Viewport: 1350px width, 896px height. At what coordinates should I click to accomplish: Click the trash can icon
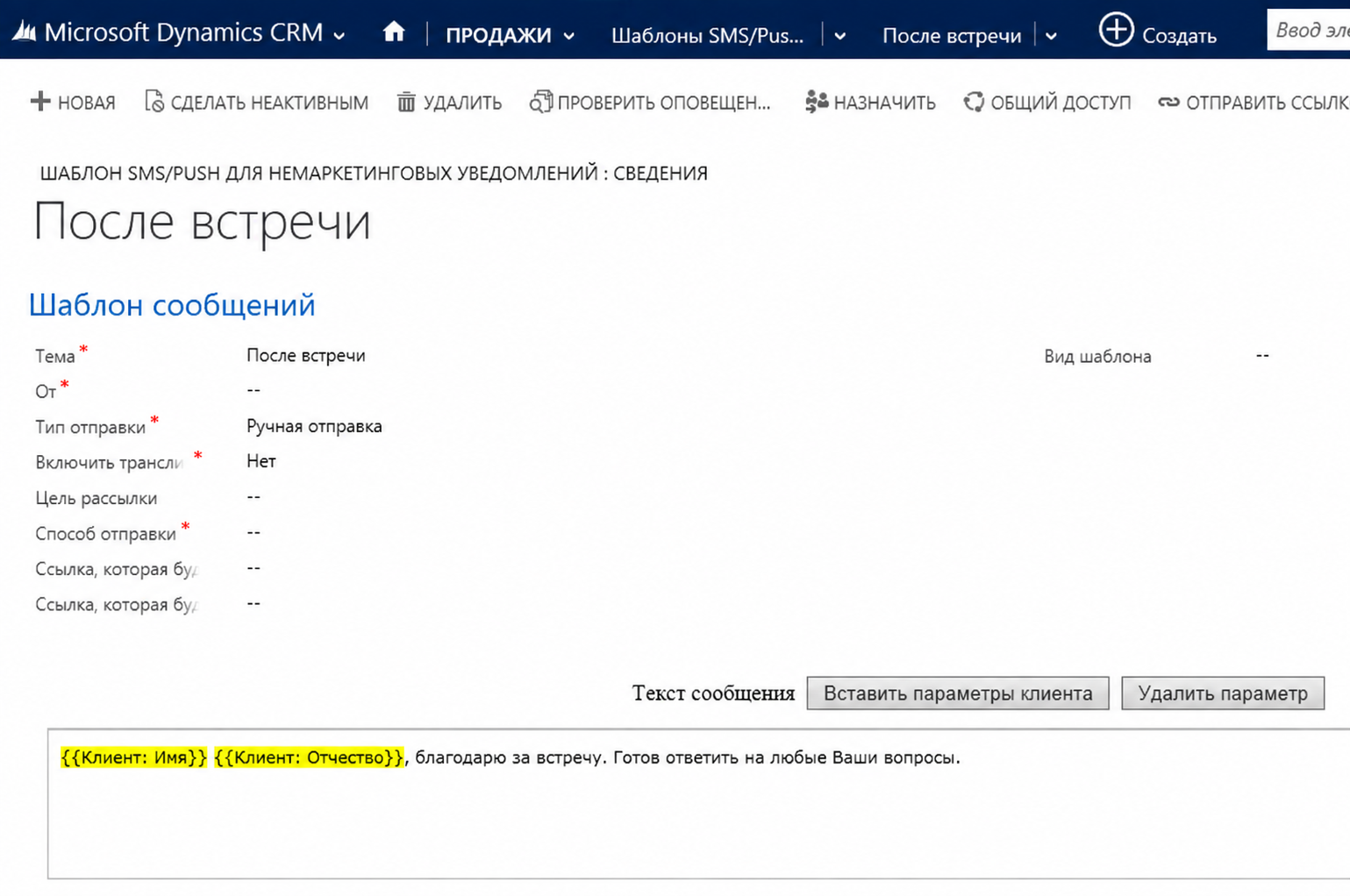pos(406,102)
